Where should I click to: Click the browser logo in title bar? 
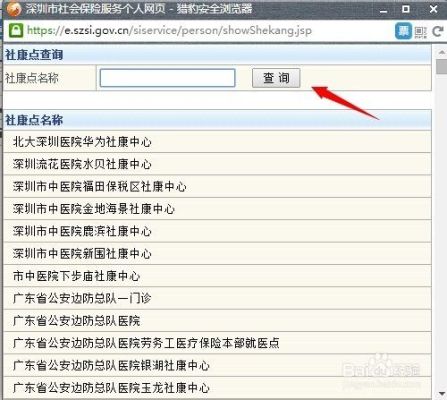tap(14, 9)
